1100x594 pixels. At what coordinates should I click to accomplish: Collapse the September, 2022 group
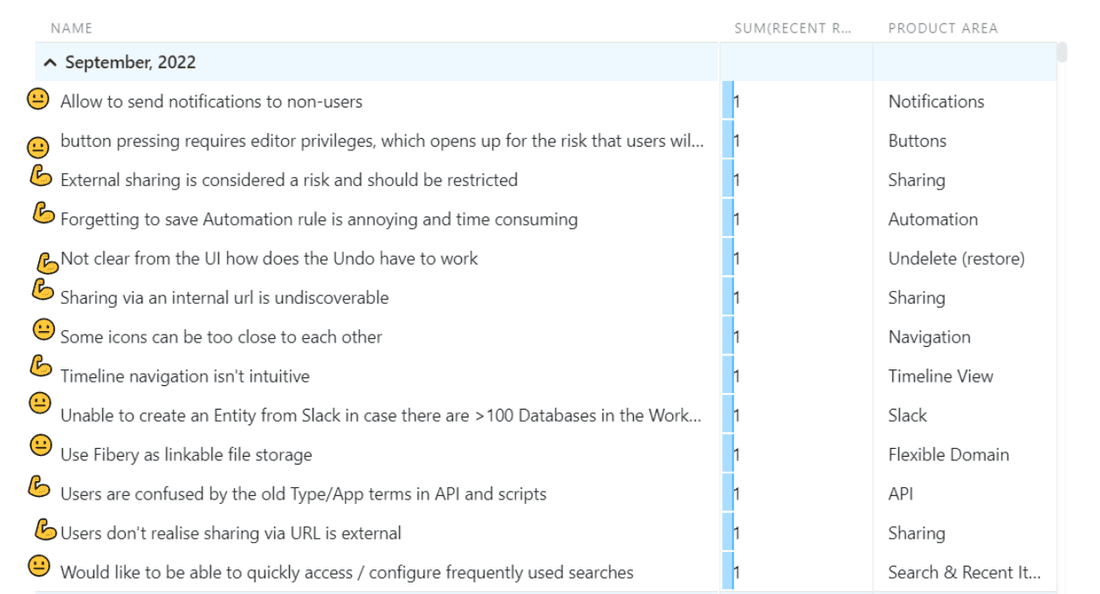coord(50,63)
